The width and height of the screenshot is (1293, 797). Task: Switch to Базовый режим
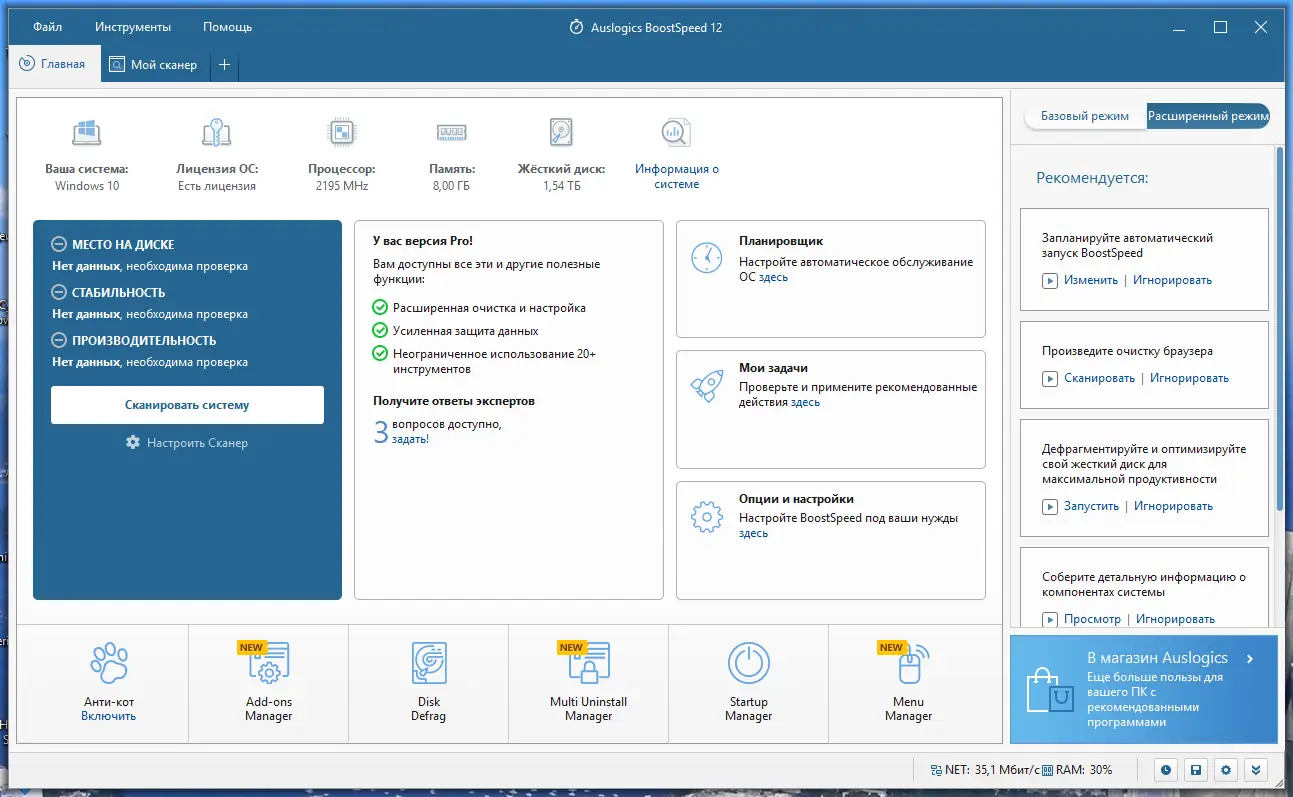(1085, 115)
